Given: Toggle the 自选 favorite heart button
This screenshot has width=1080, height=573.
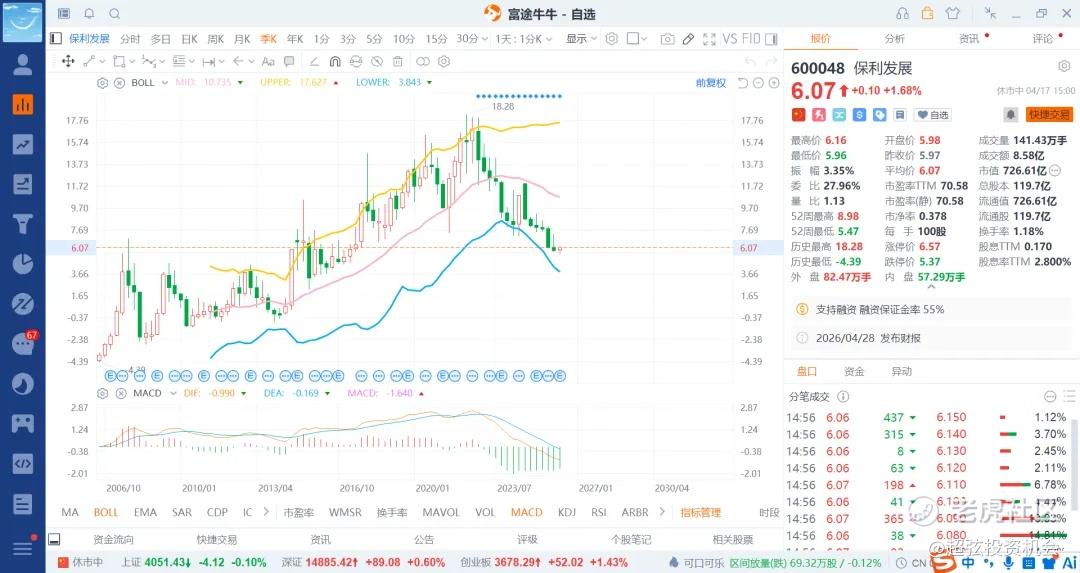Looking at the screenshot, I should [933, 115].
